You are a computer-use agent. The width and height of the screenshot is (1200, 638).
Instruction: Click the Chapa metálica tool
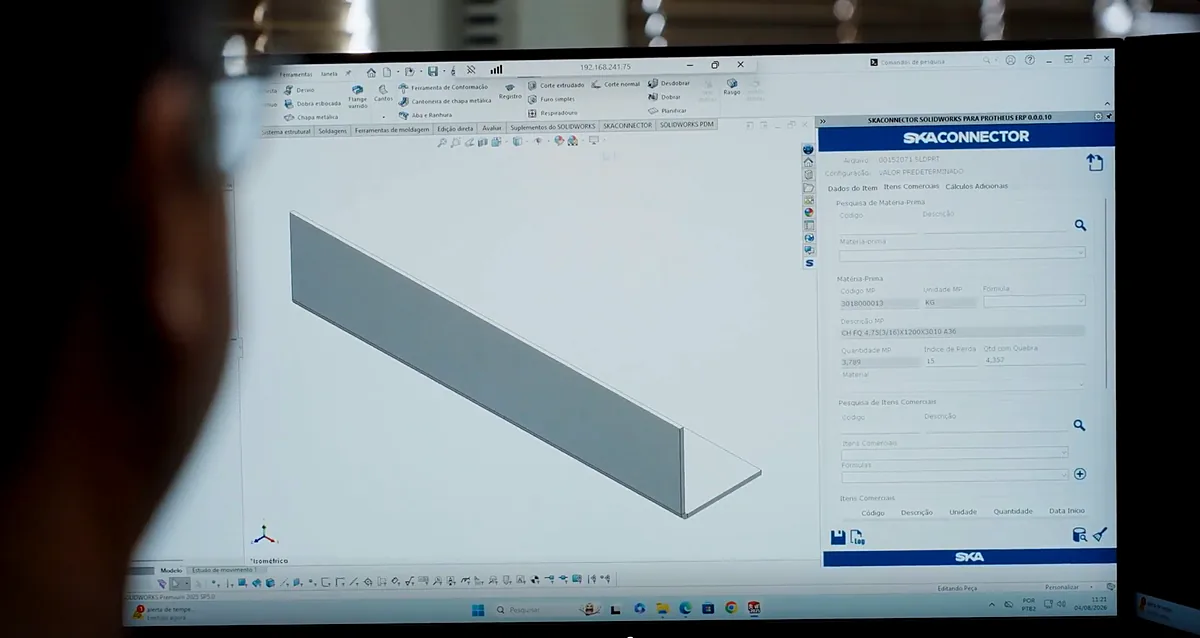coord(310,117)
